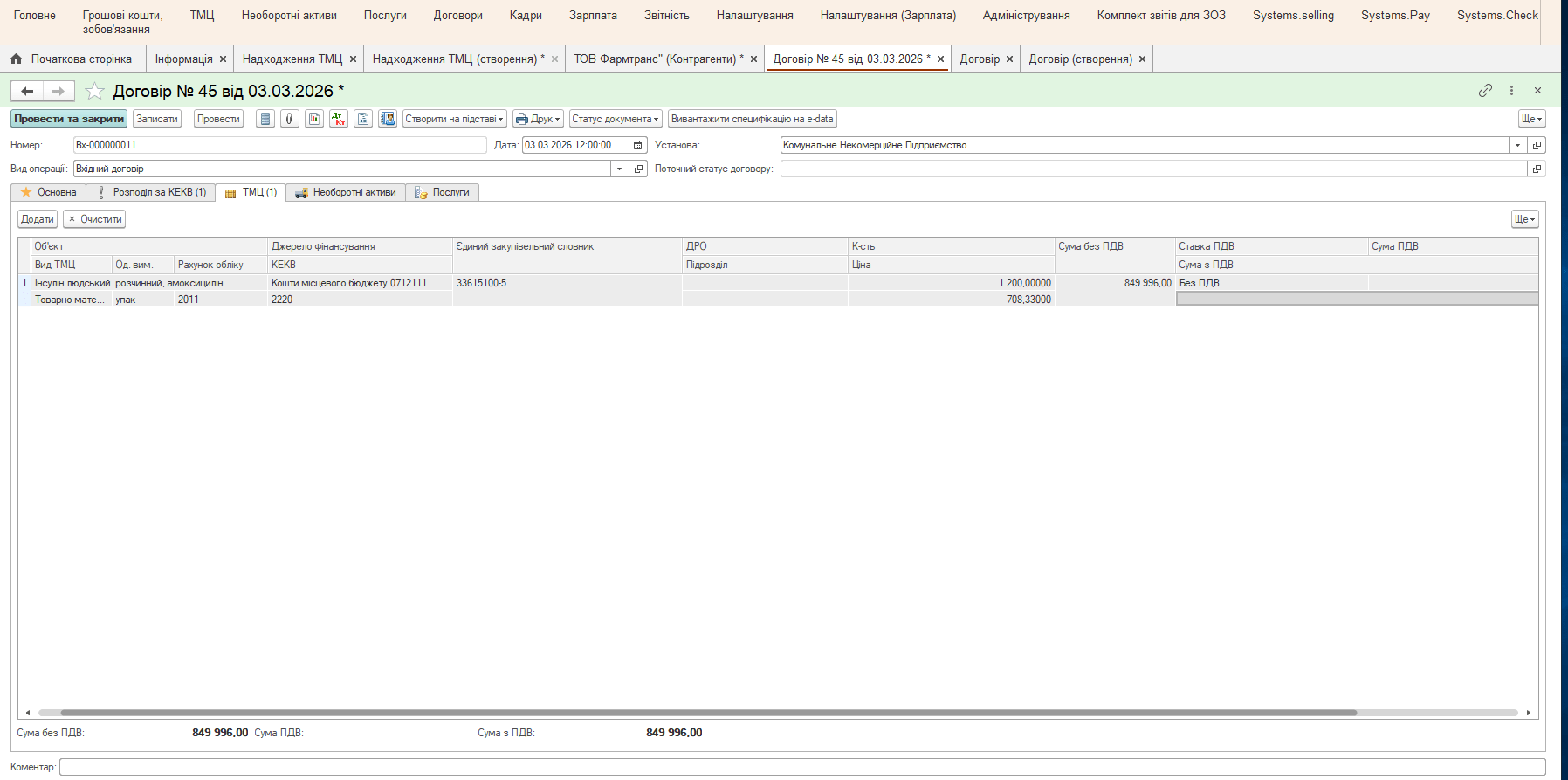
Task: Open the three-dot more options menu
Action: [x=1511, y=91]
